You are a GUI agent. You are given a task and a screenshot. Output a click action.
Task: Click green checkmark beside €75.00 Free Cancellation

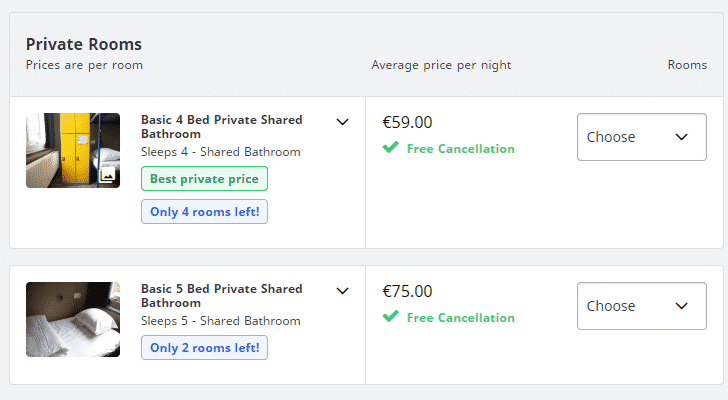coord(390,316)
